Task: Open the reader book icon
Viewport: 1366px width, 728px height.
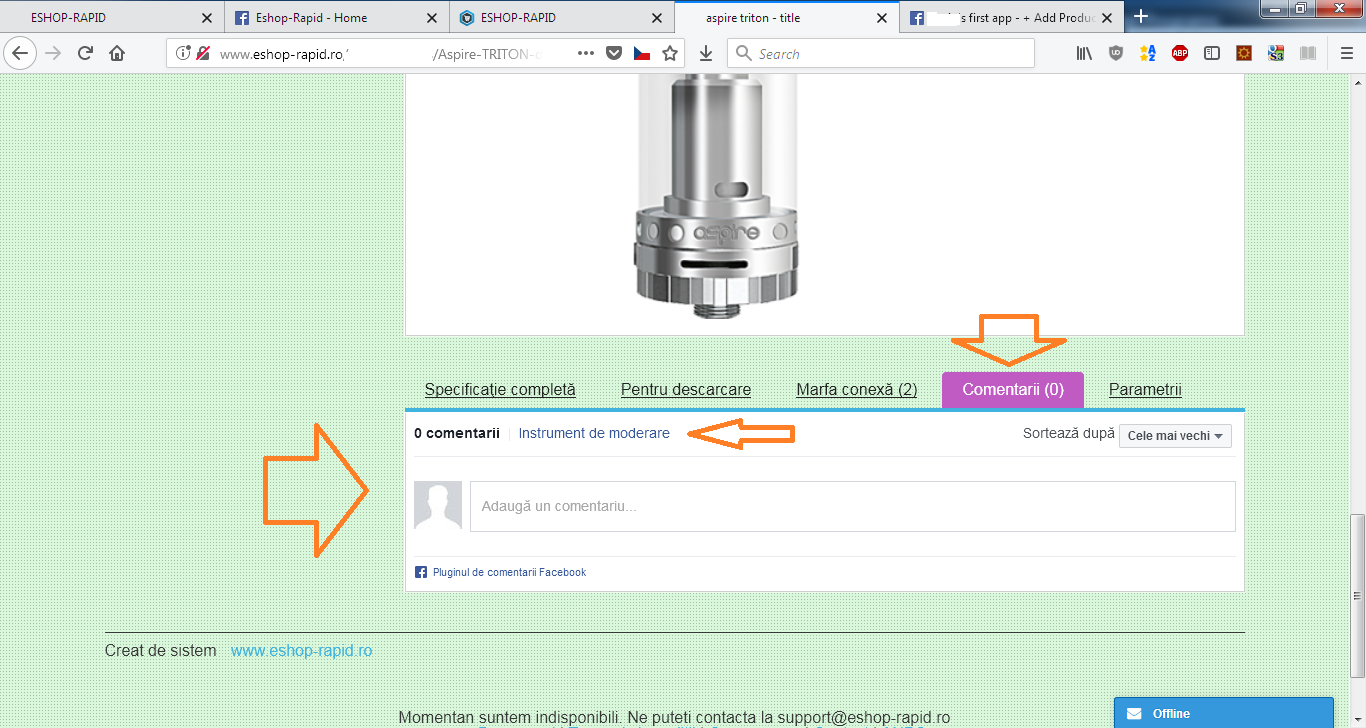Action: 1308,54
